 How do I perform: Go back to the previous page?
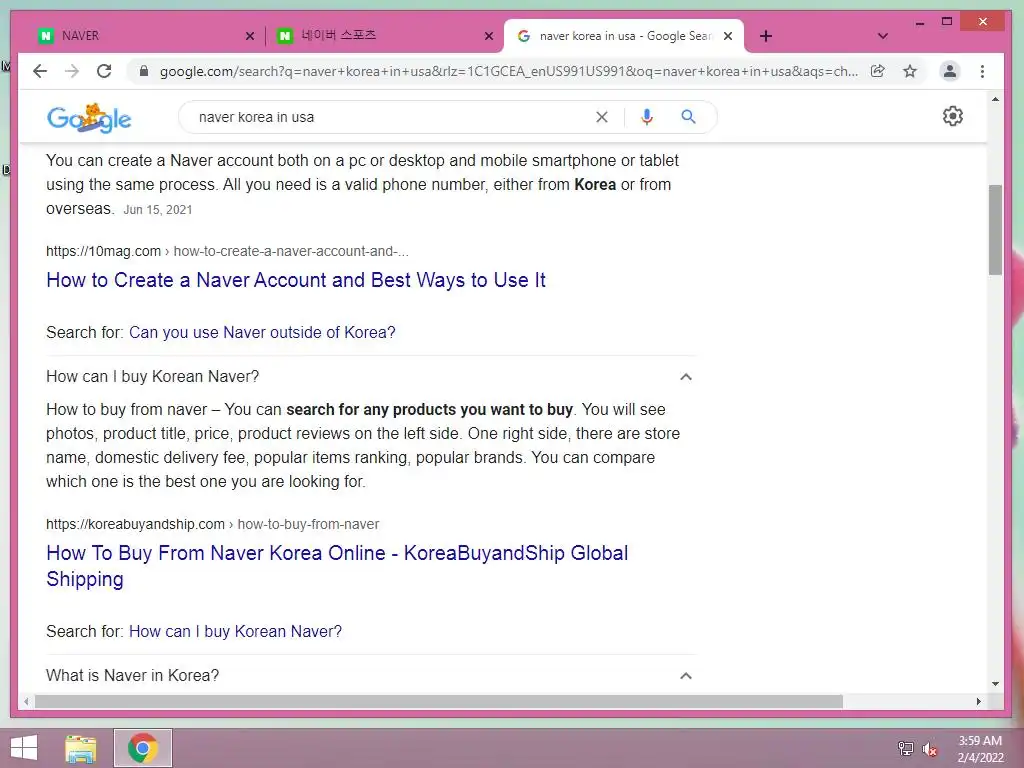point(40,71)
